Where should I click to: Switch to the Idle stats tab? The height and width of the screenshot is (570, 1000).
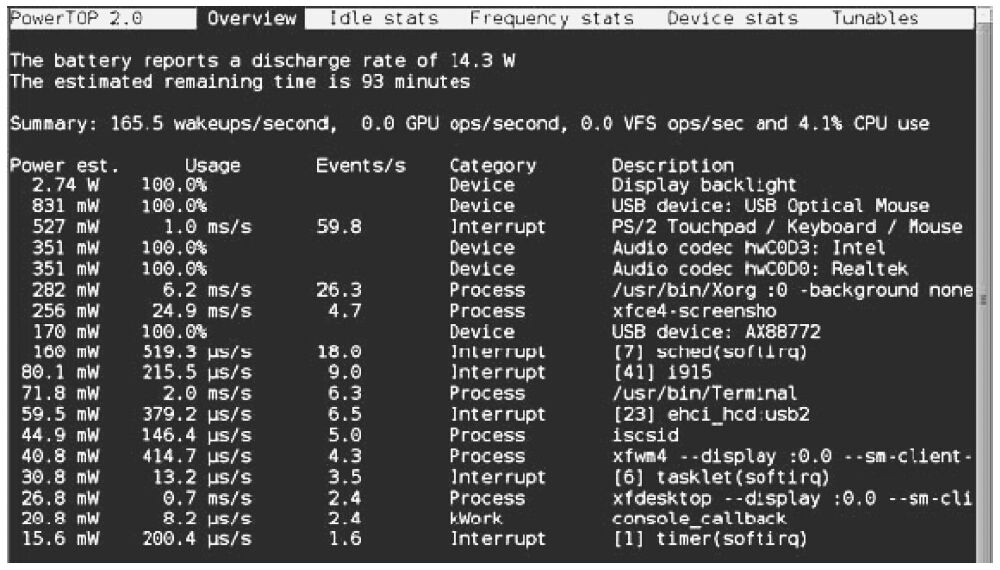pos(383,18)
